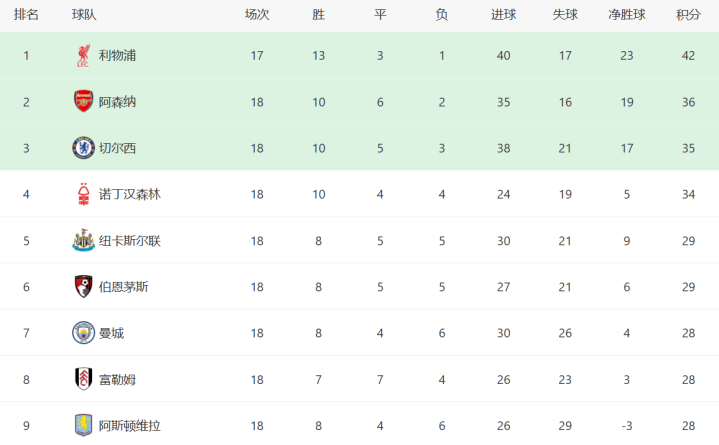719x445 pixels.
Task: Click the Manchester City crest icon
Action: point(83,333)
